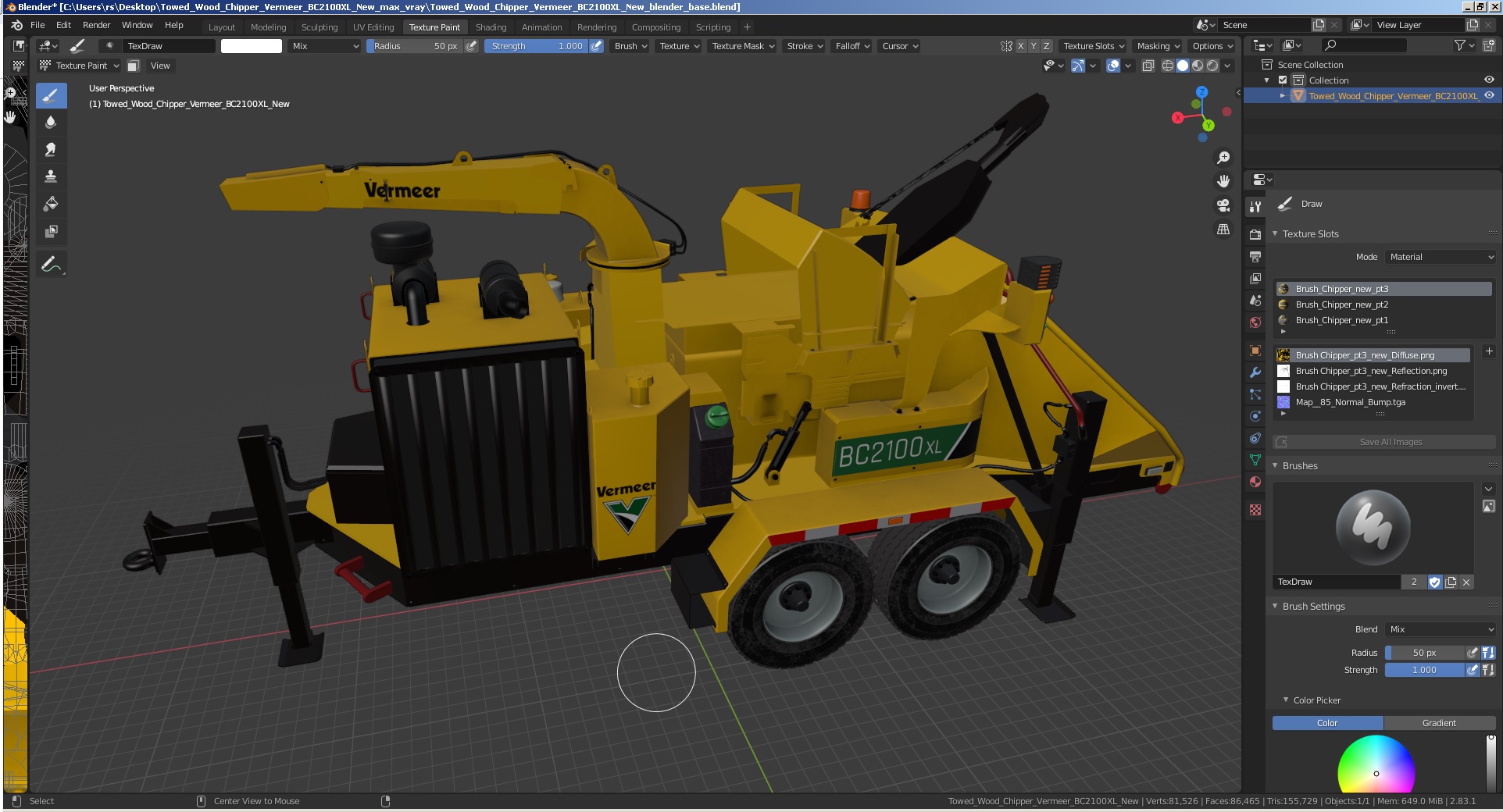Open Physics properties tab
The width and height of the screenshot is (1503, 812).
(1255, 416)
